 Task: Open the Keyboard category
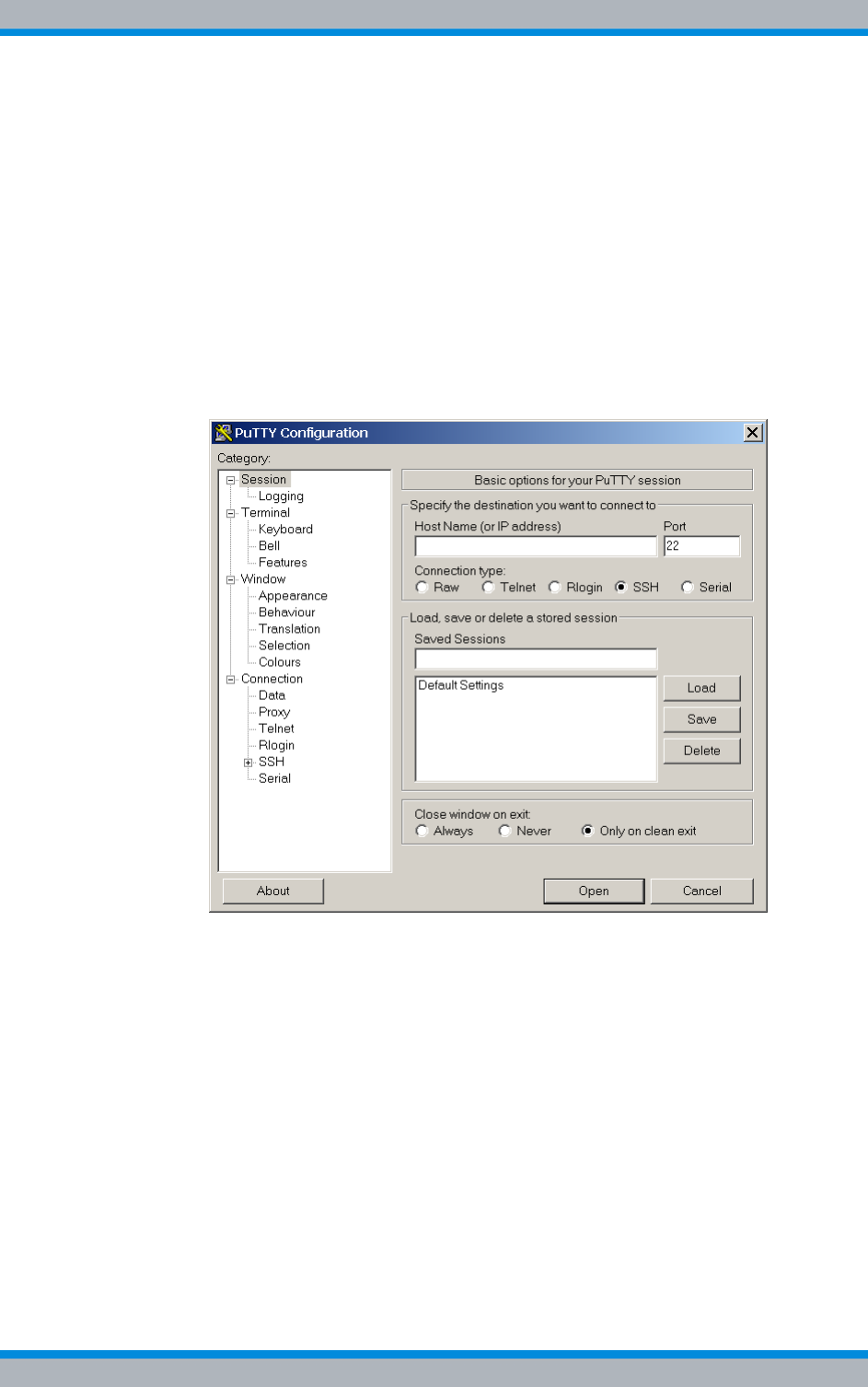pos(285,530)
